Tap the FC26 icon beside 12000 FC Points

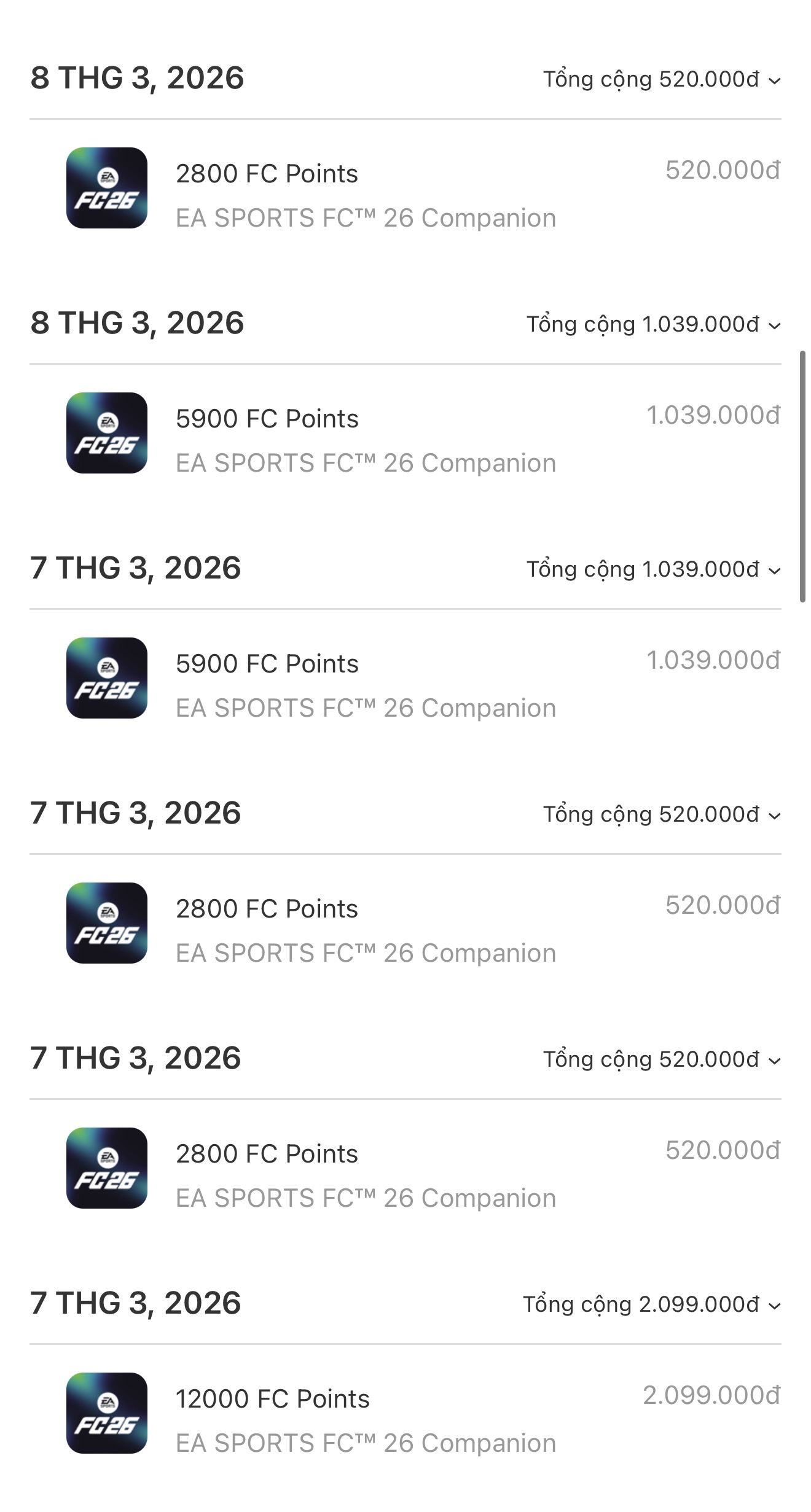coord(107,1413)
